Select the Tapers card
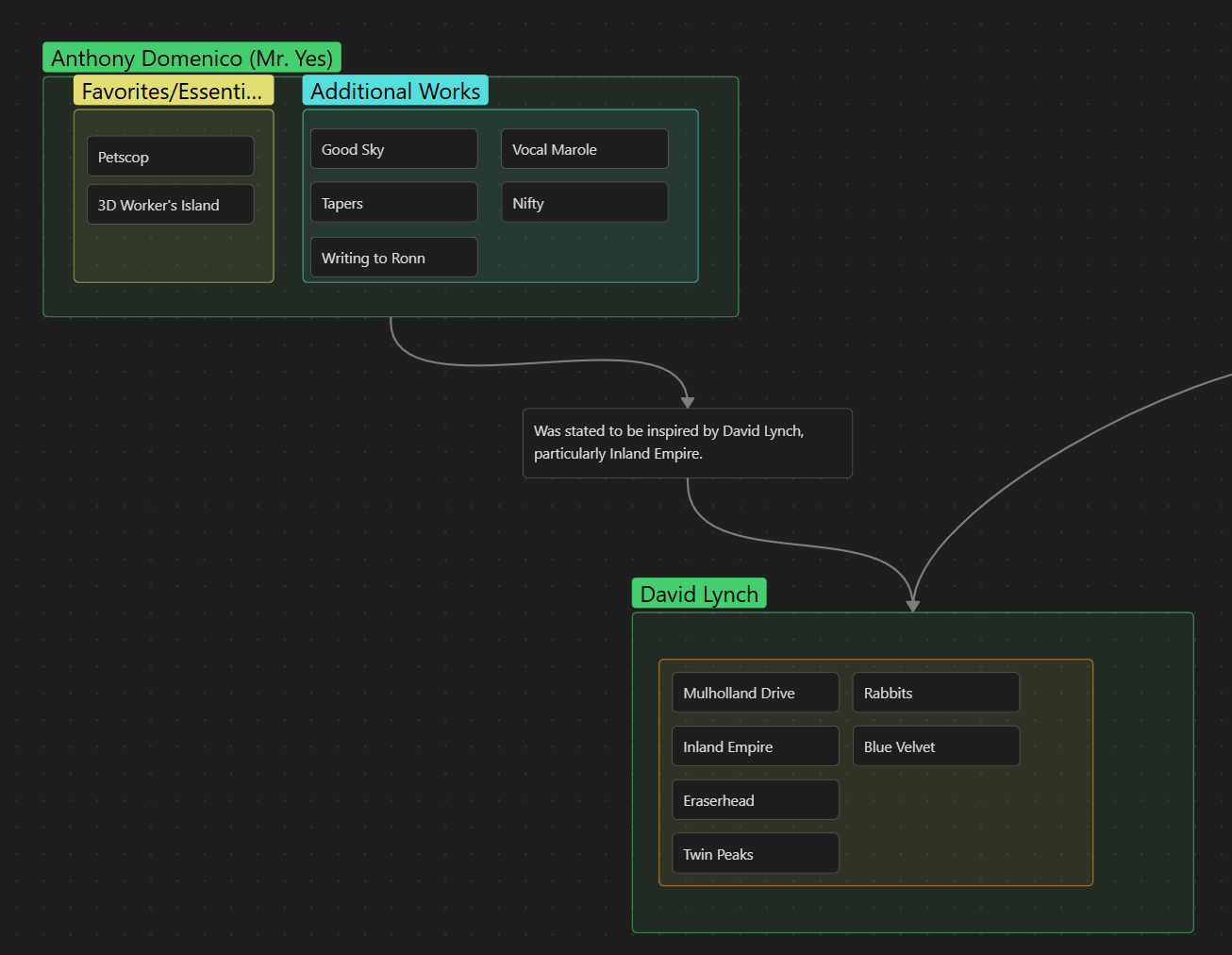The image size is (1232, 955). [x=393, y=203]
